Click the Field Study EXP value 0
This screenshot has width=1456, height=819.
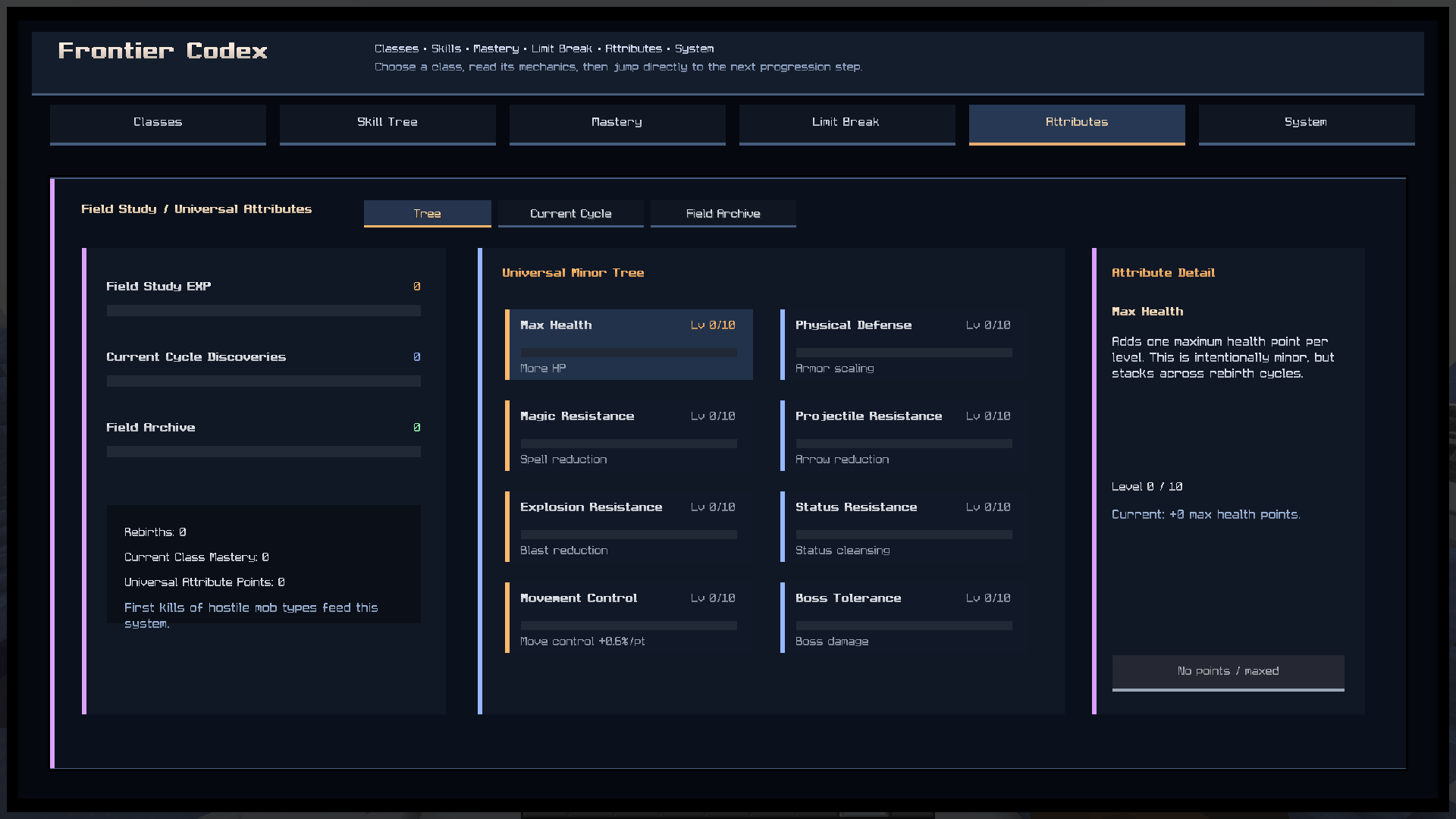coord(417,287)
